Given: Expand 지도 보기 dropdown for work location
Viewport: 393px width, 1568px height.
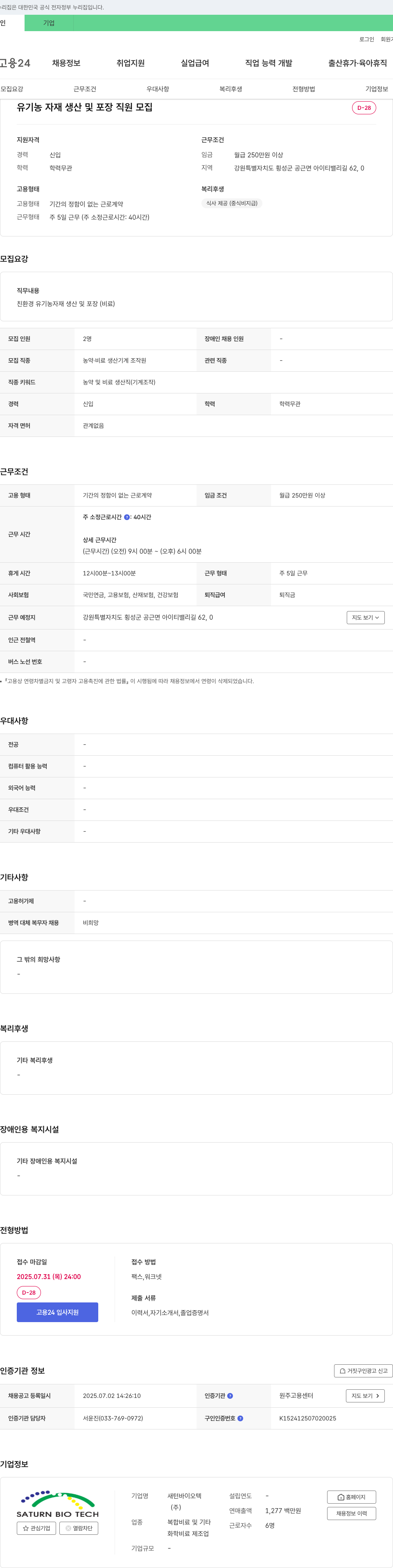Looking at the screenshot, I should [366, 617].
